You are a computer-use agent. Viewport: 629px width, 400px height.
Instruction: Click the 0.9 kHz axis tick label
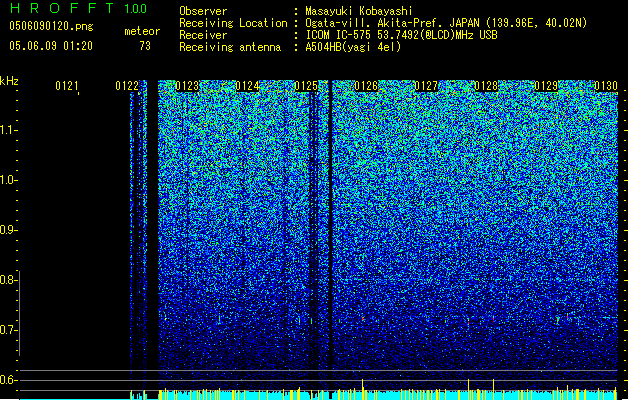tap(8, 230)
